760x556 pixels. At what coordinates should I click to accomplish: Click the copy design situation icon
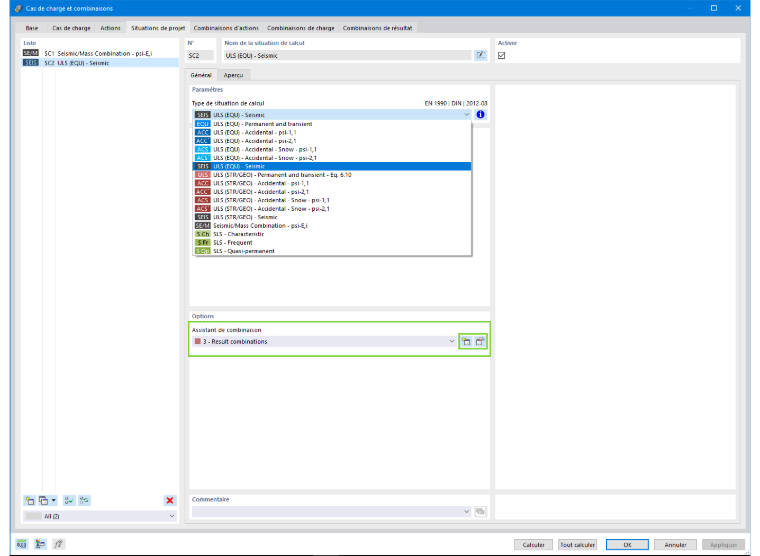pos(44,500)
